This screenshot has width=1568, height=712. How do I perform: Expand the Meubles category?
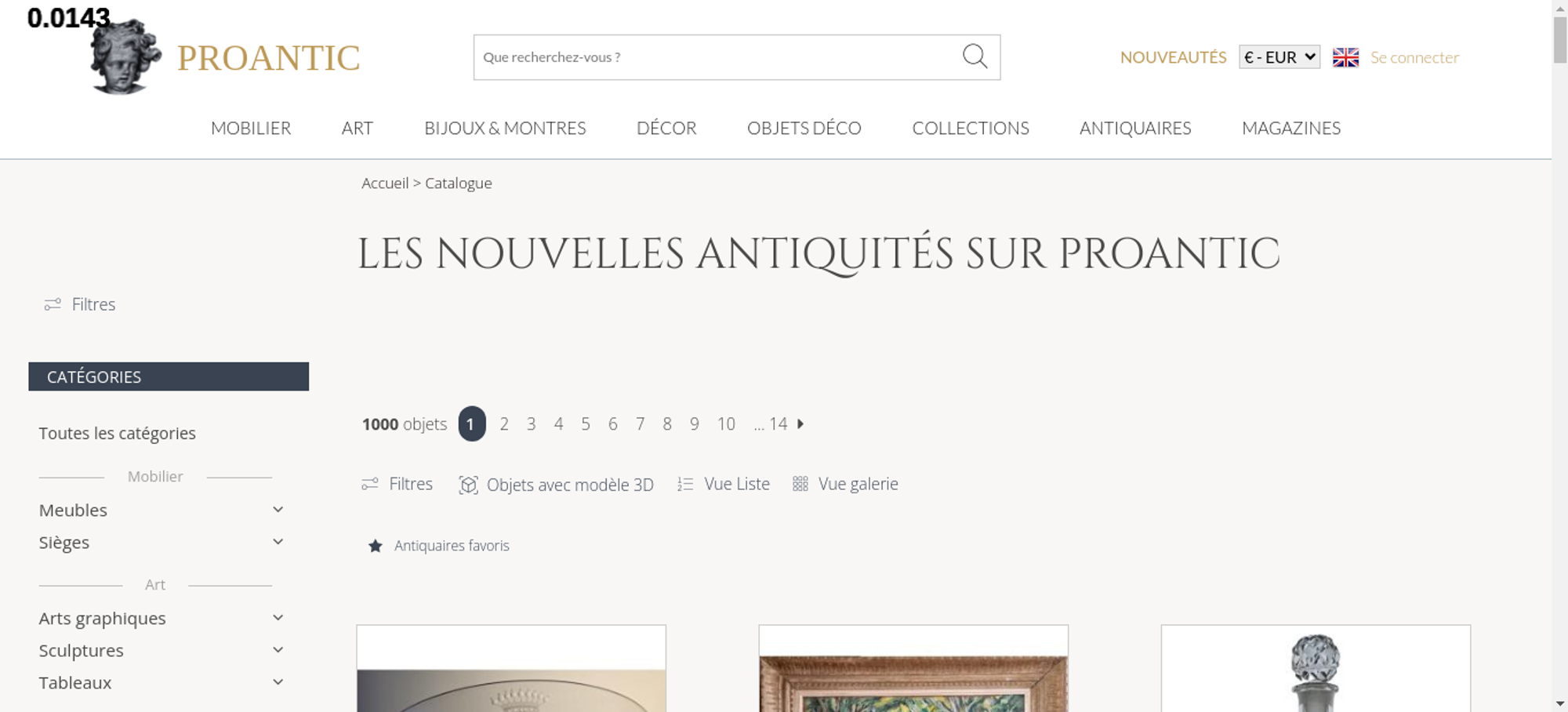click(x=278, y=510)
